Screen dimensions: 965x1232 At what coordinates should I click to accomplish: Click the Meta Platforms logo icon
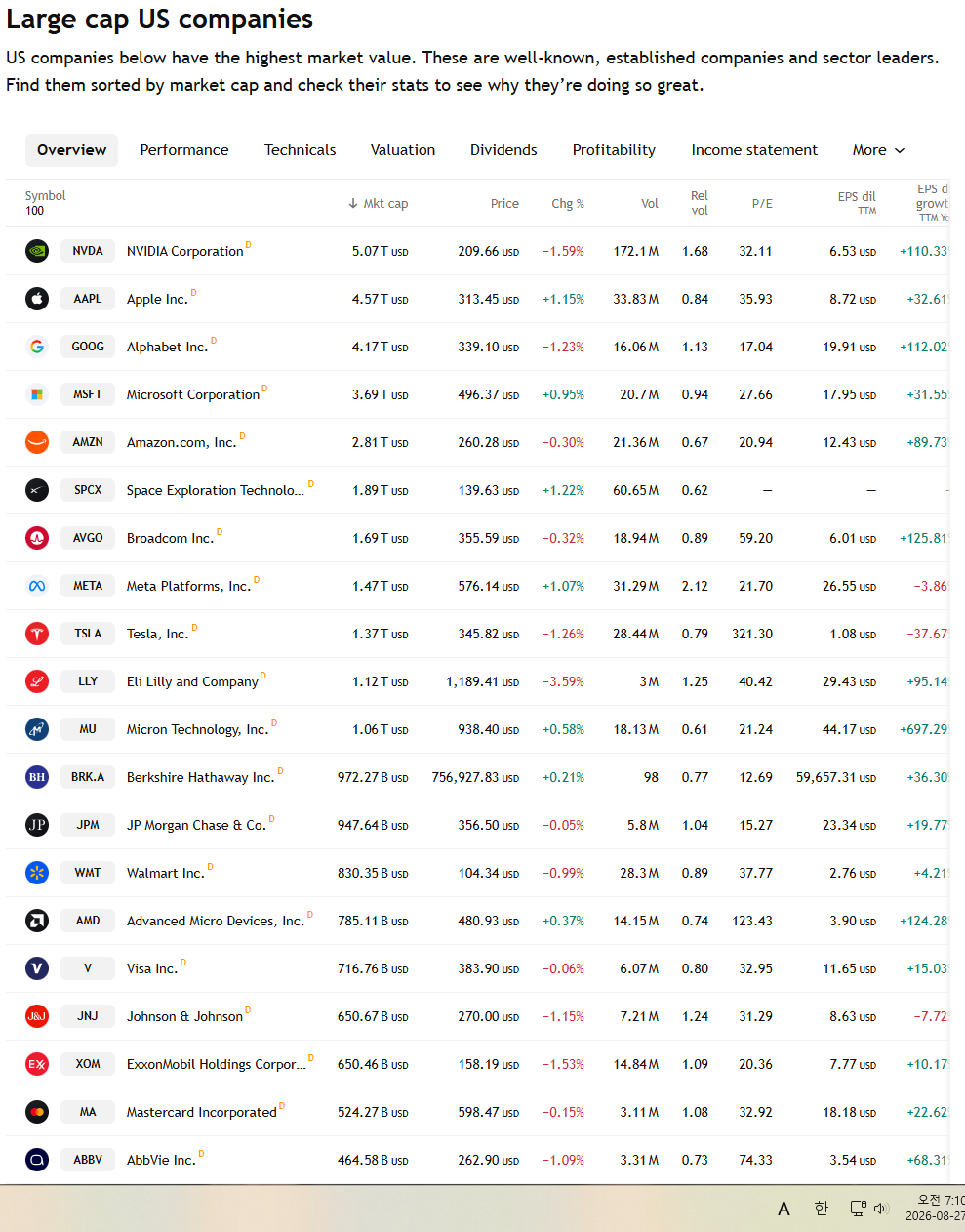(x=37, y=586)
